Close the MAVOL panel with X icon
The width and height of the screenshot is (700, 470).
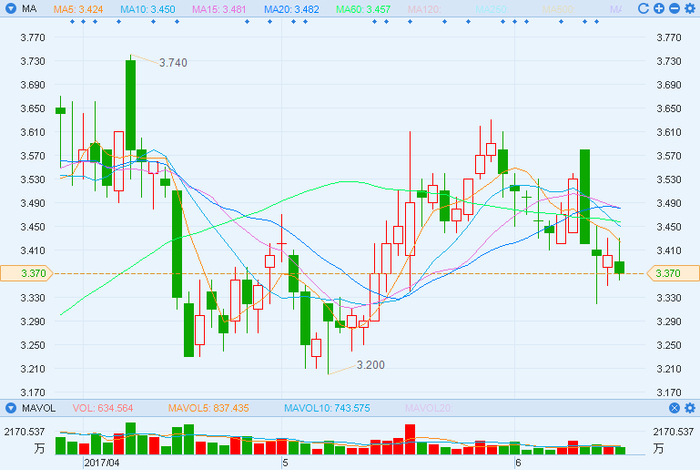point(675,408)
